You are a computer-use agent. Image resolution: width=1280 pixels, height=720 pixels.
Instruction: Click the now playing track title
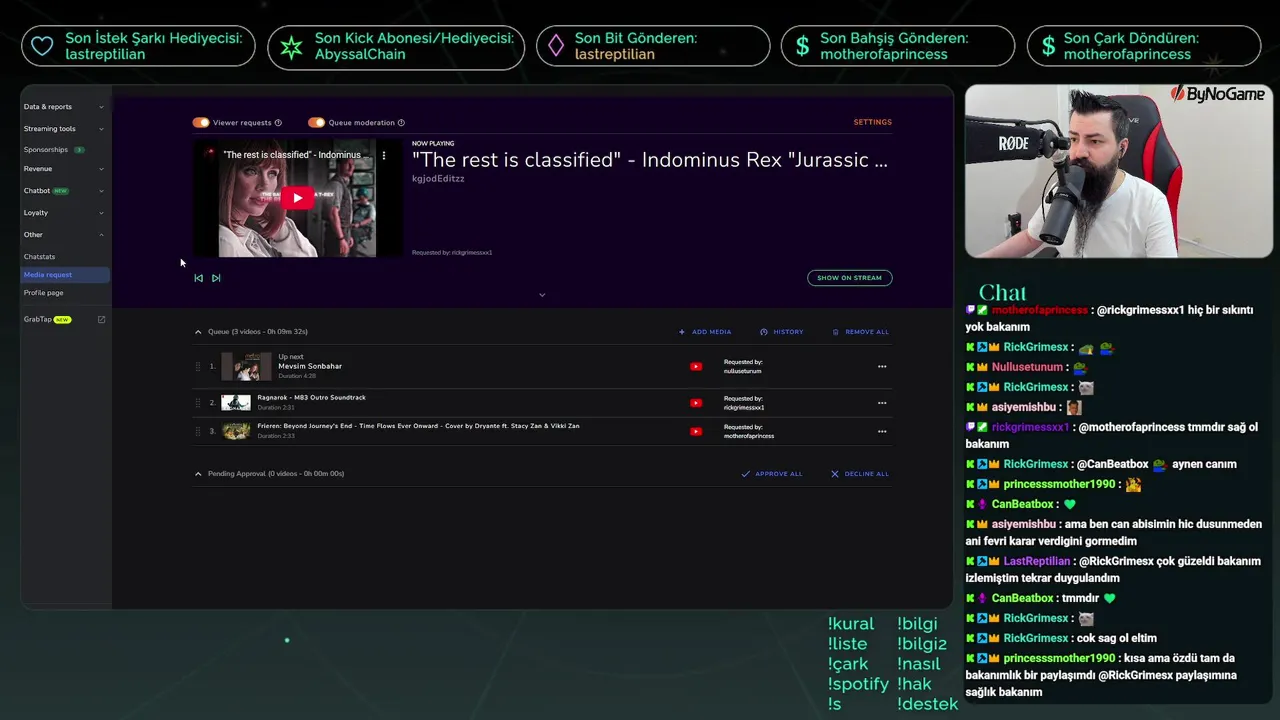click(x=650, y=160)
